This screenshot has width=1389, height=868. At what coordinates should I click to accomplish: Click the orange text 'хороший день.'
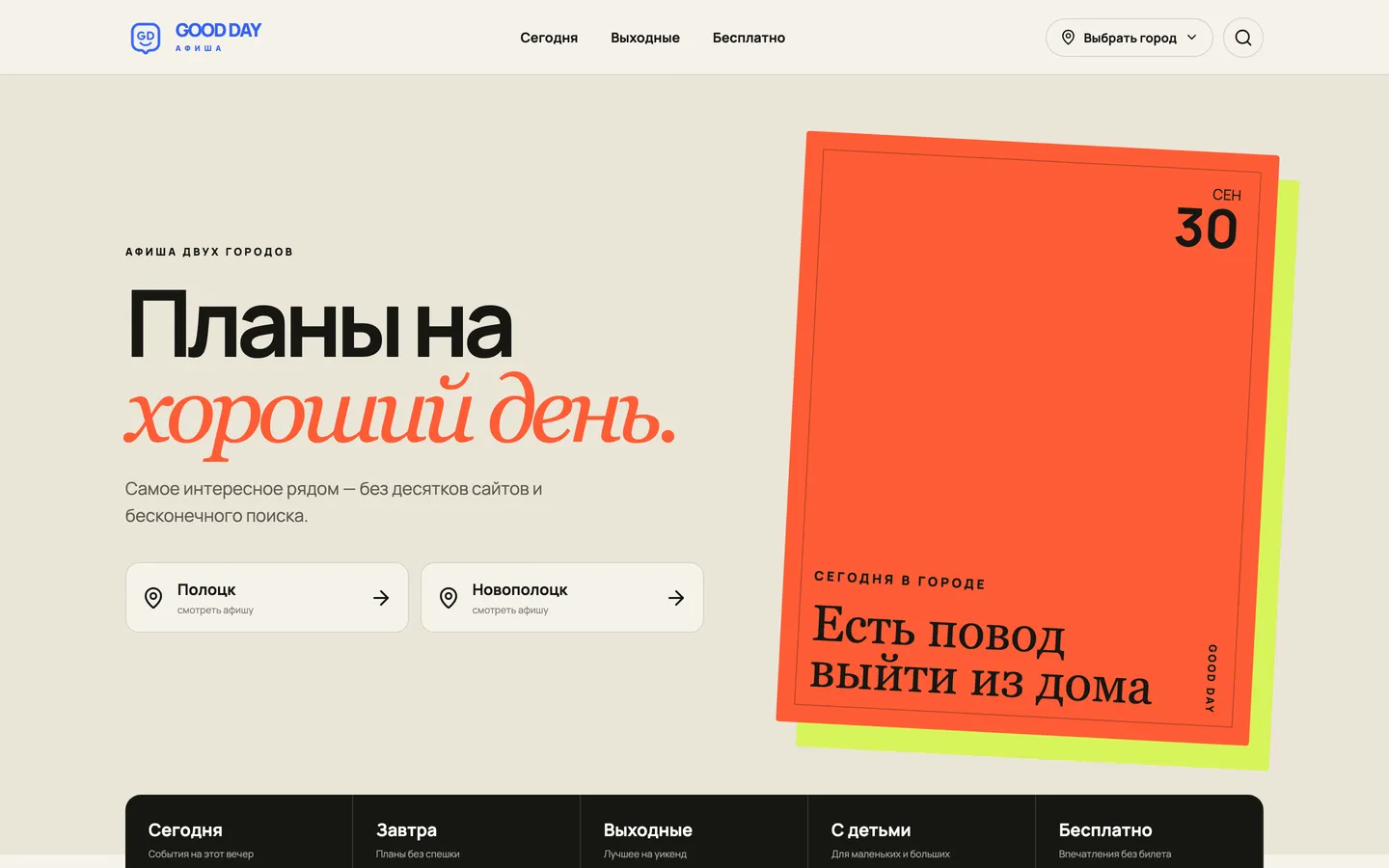coord(400,415)
